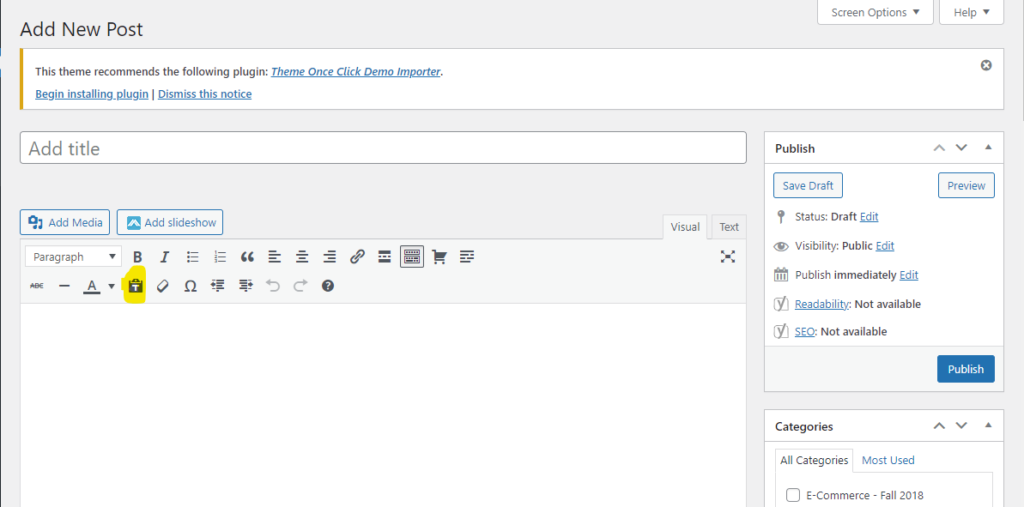Move the Categories box down

(x=961, y=426)
